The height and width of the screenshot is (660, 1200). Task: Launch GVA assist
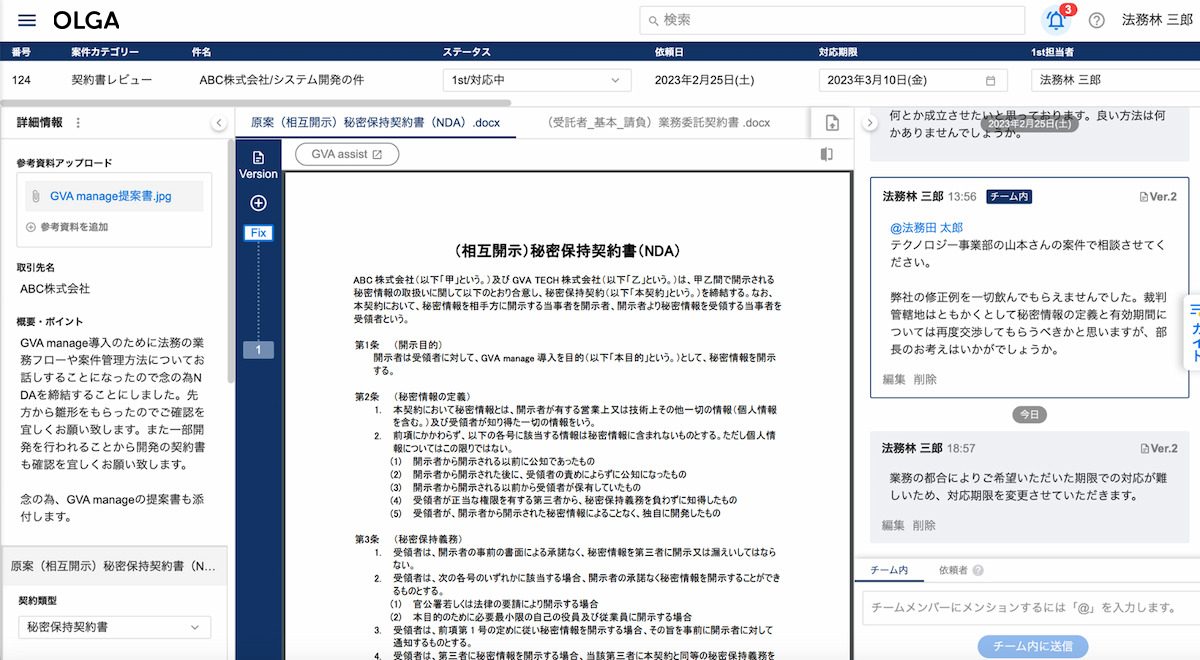[x=347, y=154]
